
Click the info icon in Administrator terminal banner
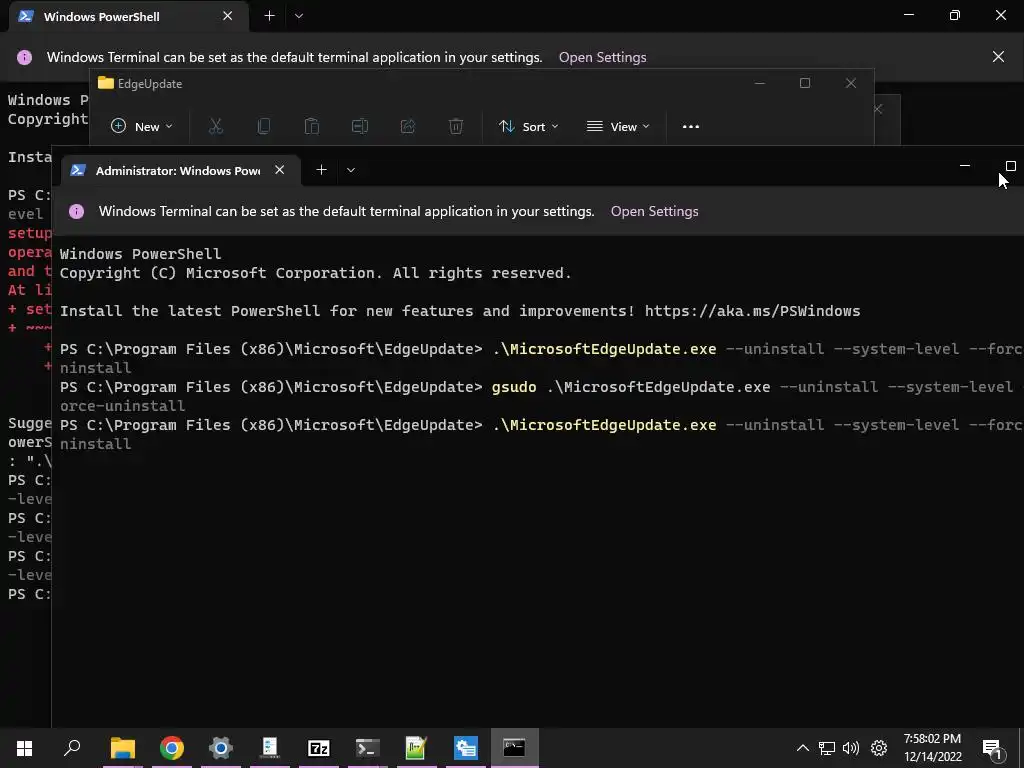tap(76, 211)
